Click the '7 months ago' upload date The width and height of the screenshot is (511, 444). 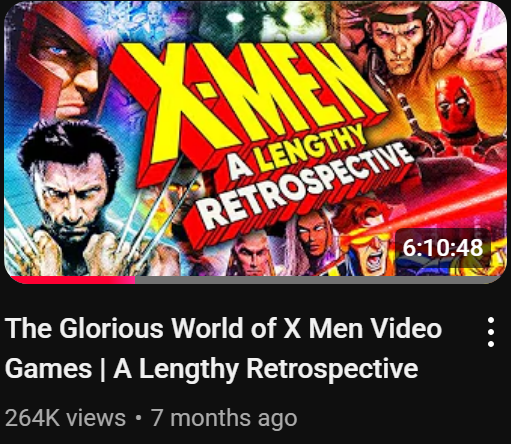(224, 418)
